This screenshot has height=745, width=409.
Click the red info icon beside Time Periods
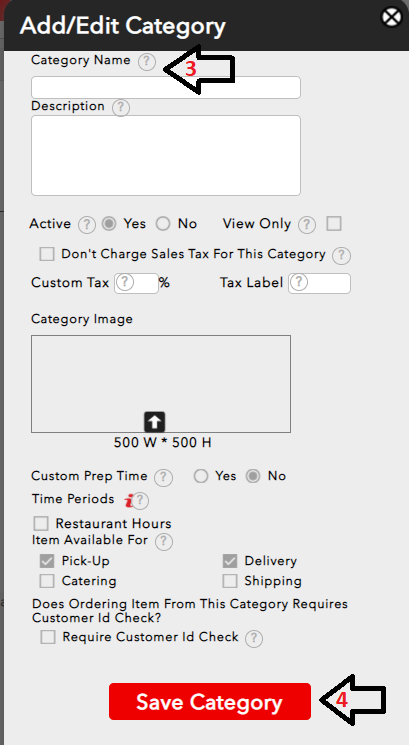(x=129, y=500)
